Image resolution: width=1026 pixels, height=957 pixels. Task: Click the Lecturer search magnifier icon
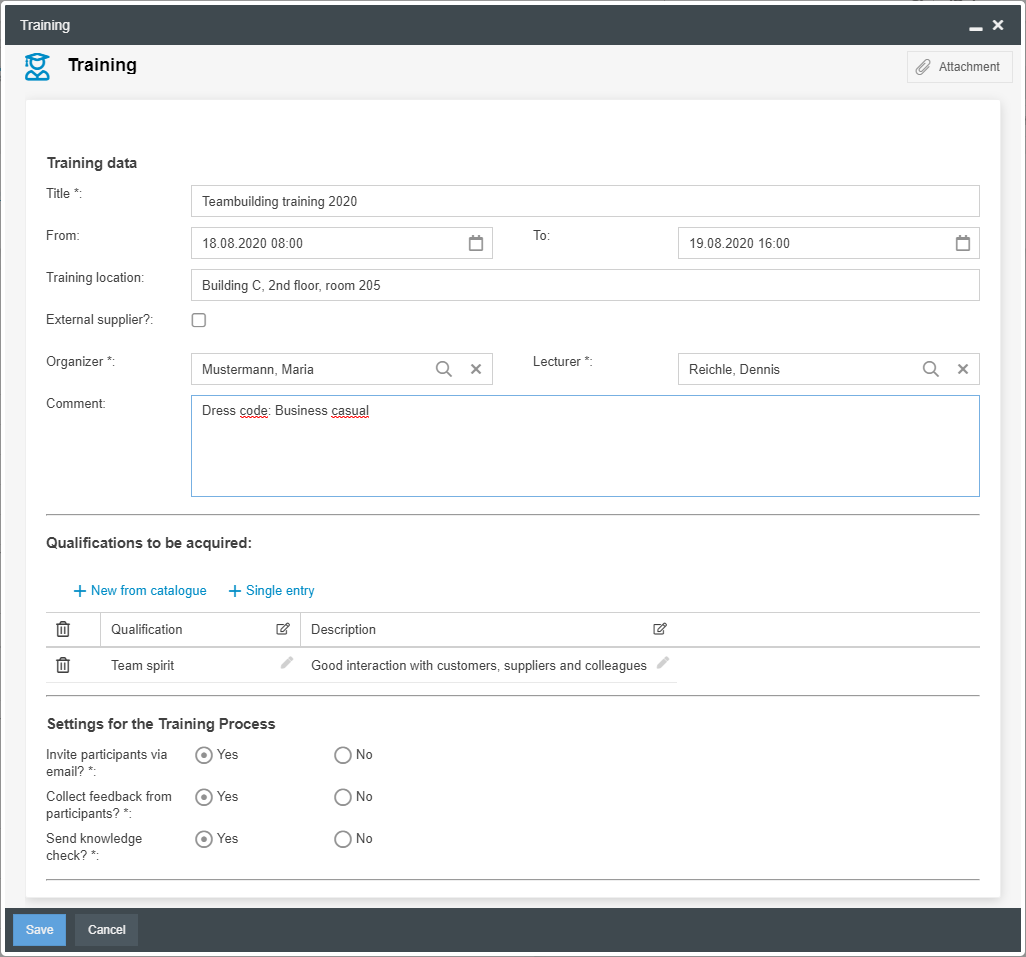931,369
